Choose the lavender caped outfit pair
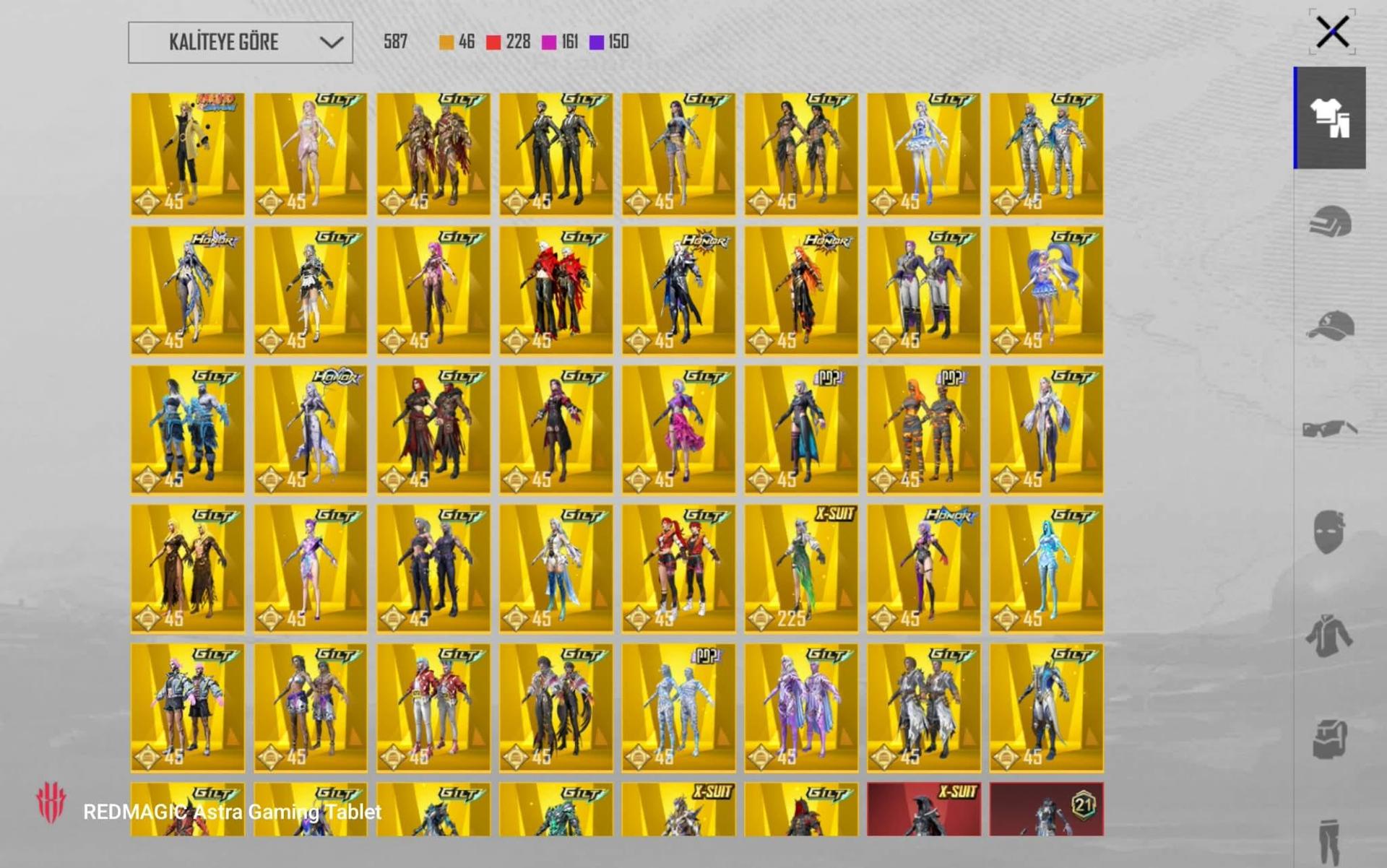 coord(801,708)
